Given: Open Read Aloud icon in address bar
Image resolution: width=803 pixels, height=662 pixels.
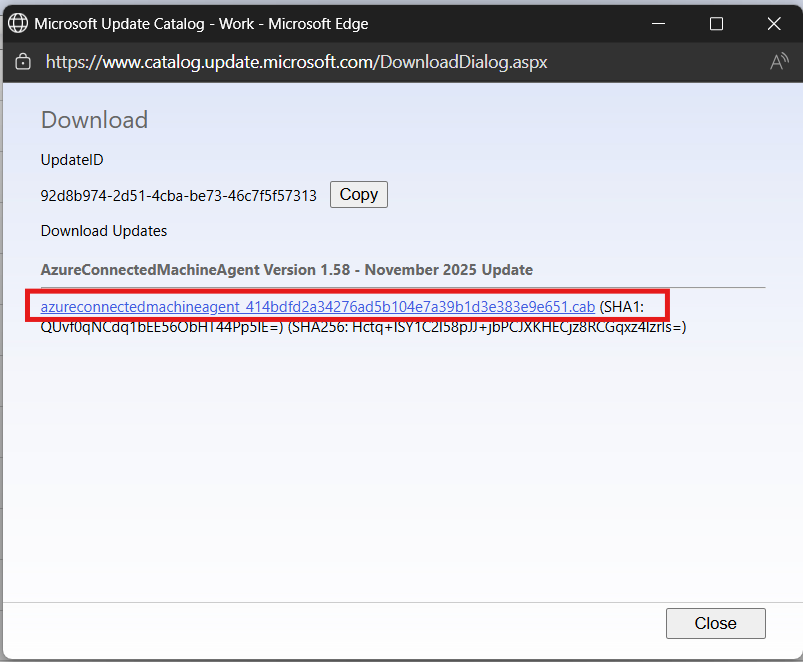Looking at the screenshot, I should click(779, 62).
